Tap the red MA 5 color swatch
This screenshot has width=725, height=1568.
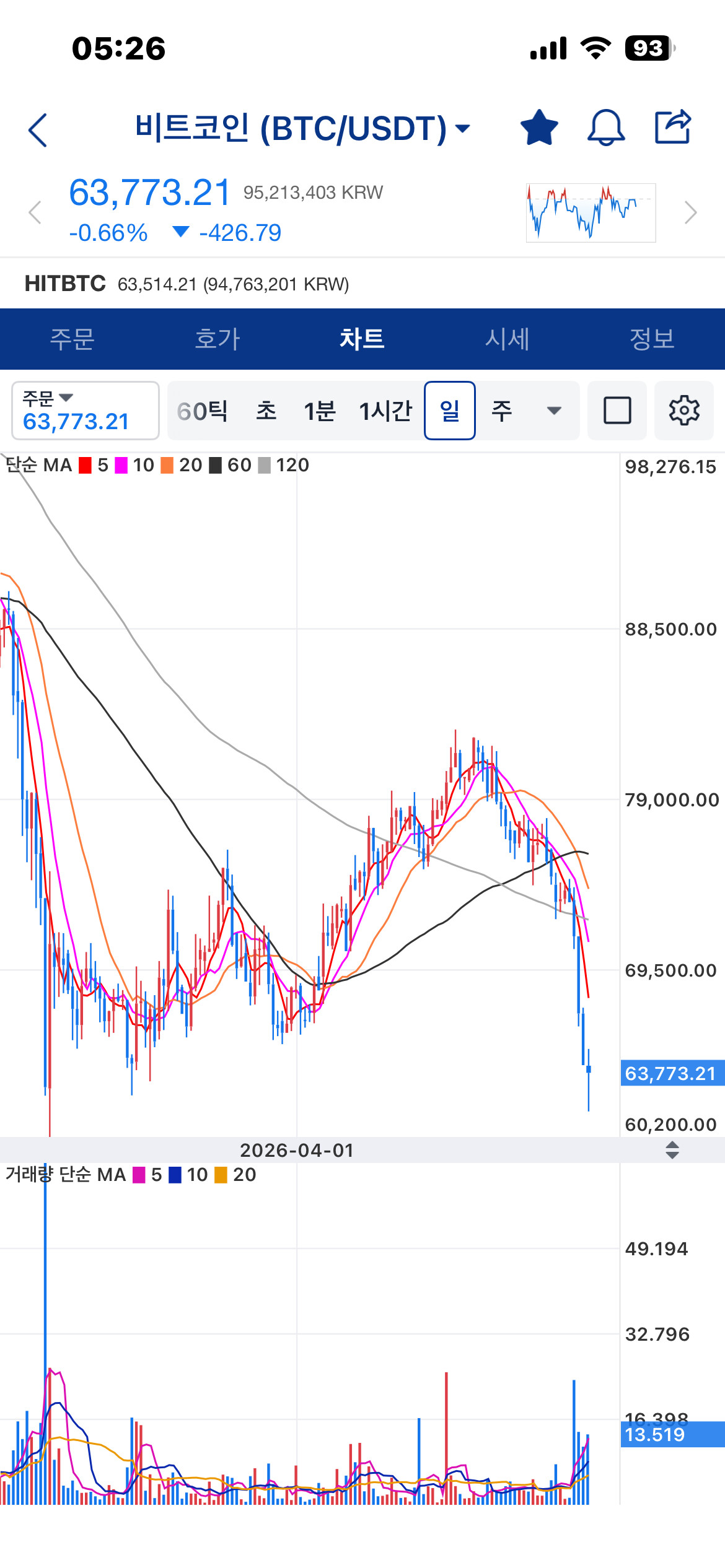click(86, 465)
